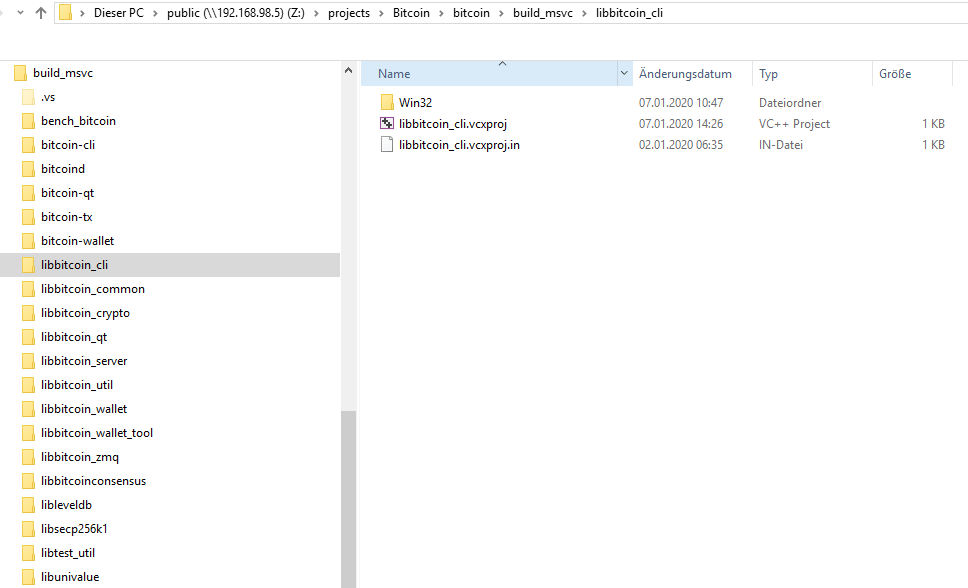
Task: Select bitcoin-qt in the folder tree
Action: click(x=70, y=192)
